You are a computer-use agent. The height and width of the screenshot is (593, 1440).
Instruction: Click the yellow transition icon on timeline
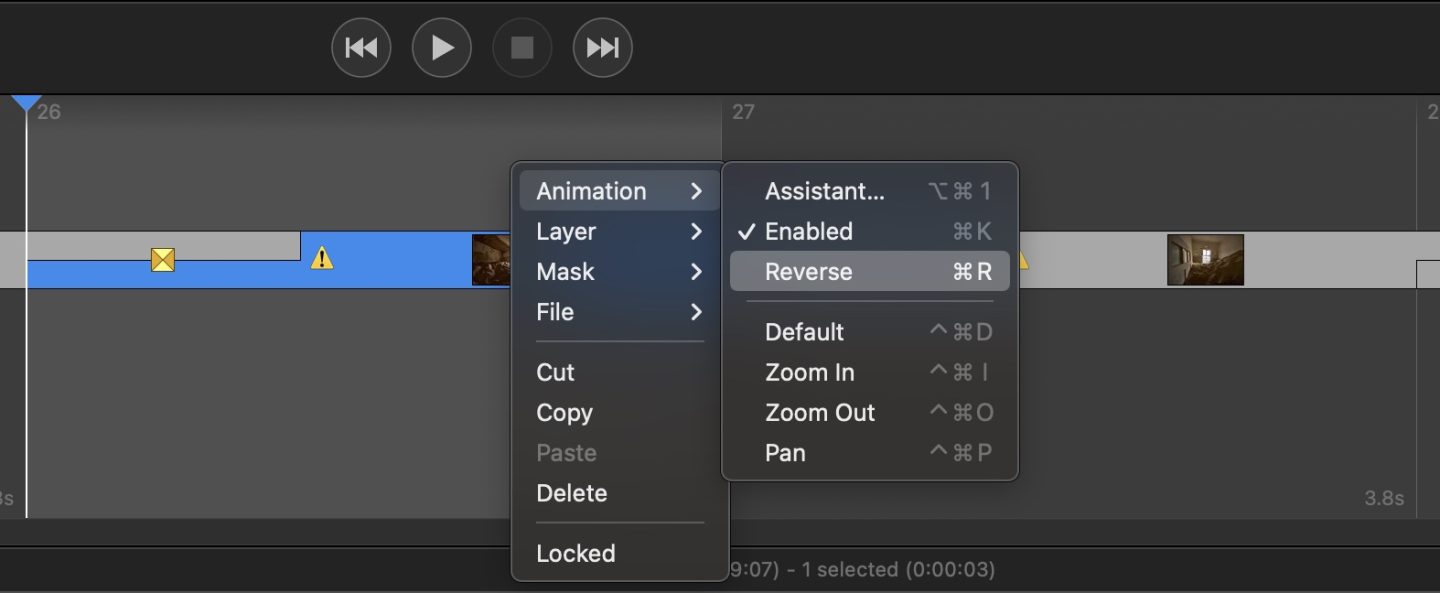coord(162,260)
